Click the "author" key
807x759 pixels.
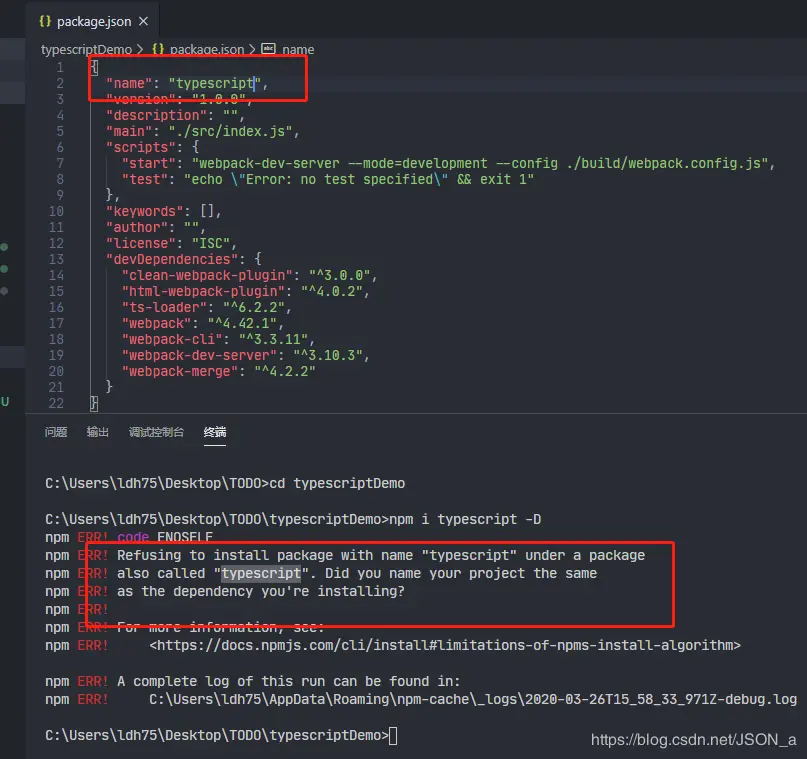137,227
